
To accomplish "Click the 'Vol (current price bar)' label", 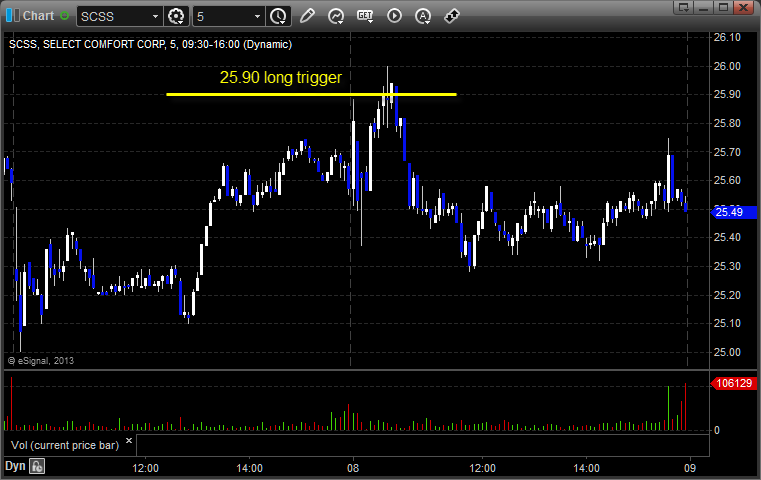I will point(65,445).
